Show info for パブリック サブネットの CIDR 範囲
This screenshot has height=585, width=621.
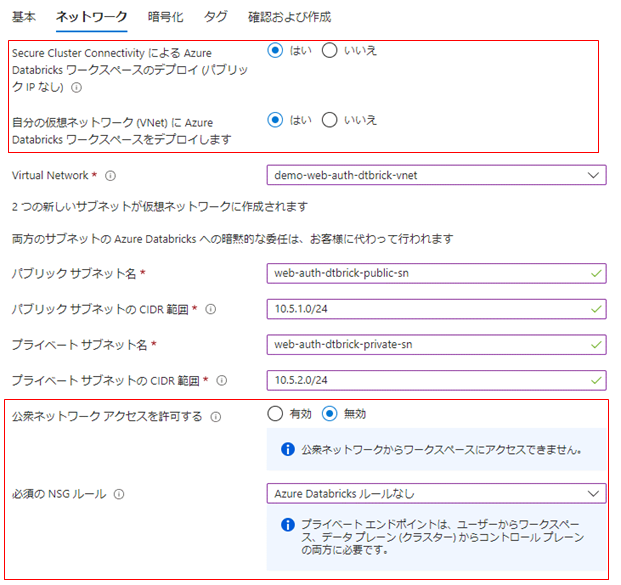[x=211, y=309]
